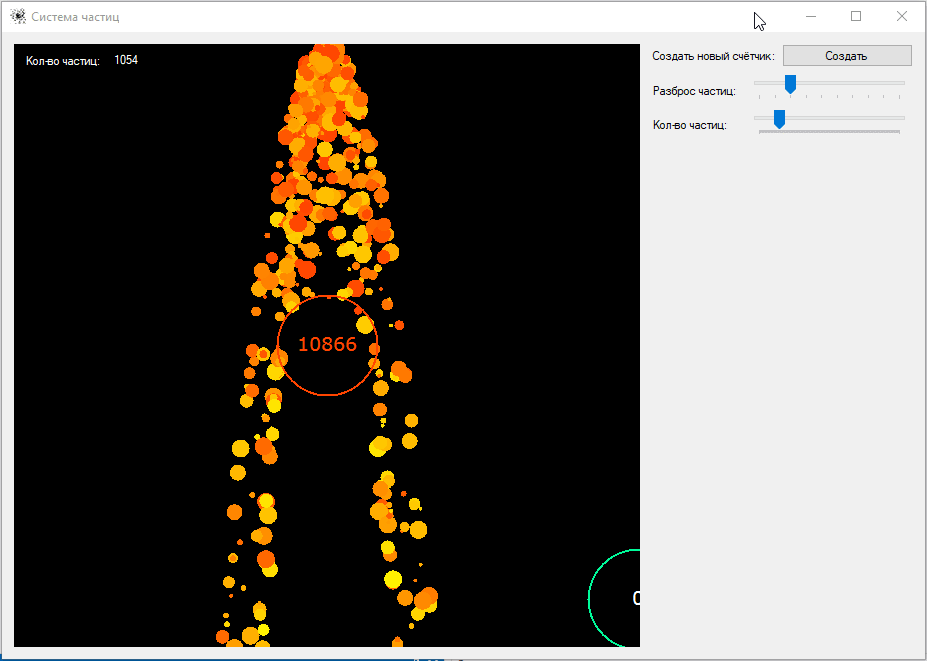Click the right end of the "Кол-во частиц" track
Screen dimensions: 927x661
click(x=901, y=118)
